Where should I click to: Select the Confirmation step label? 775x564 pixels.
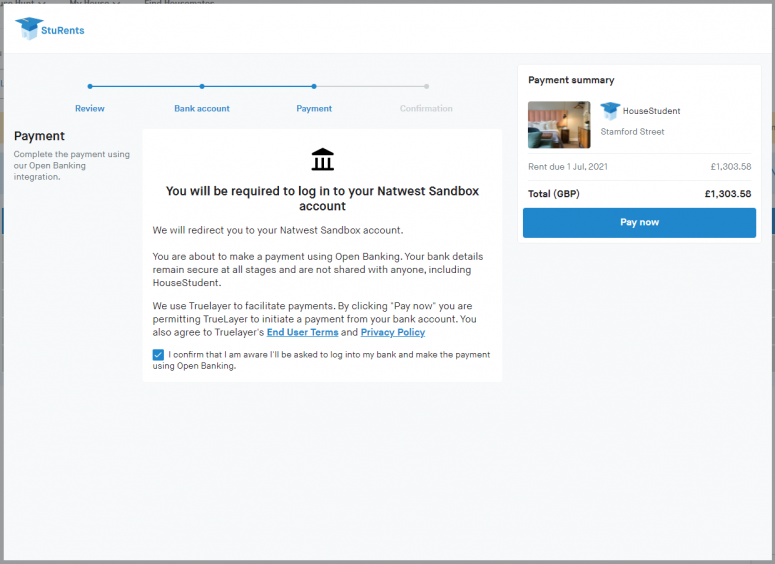426,108
